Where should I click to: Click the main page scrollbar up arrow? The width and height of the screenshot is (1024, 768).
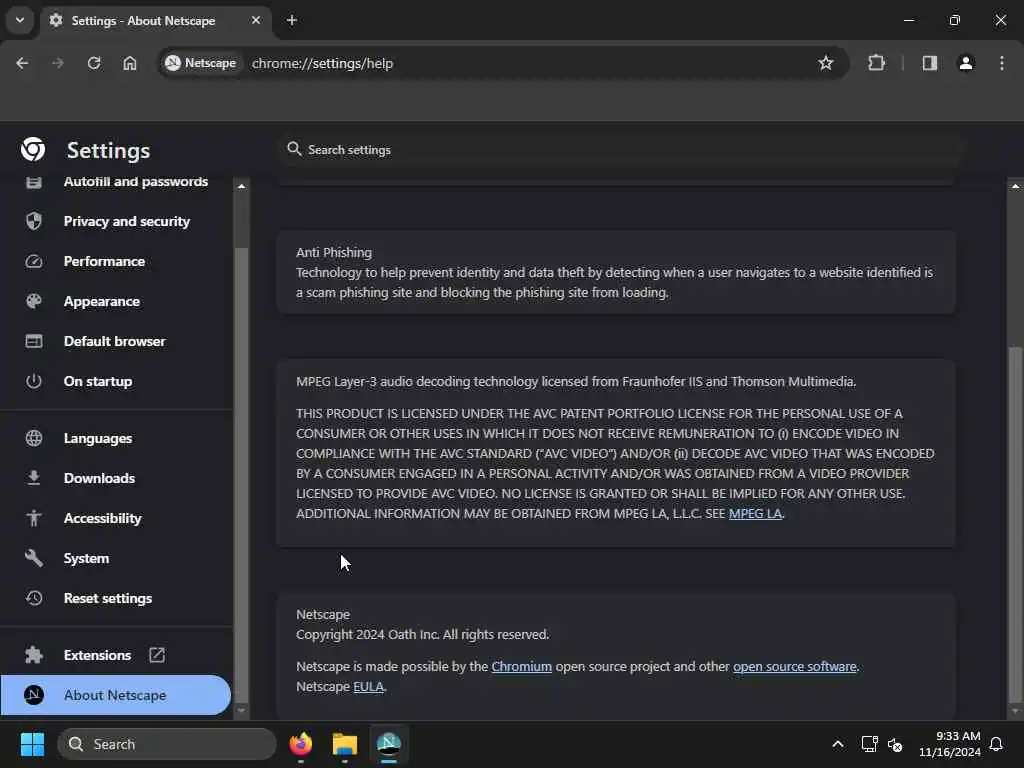[1015, 186]
